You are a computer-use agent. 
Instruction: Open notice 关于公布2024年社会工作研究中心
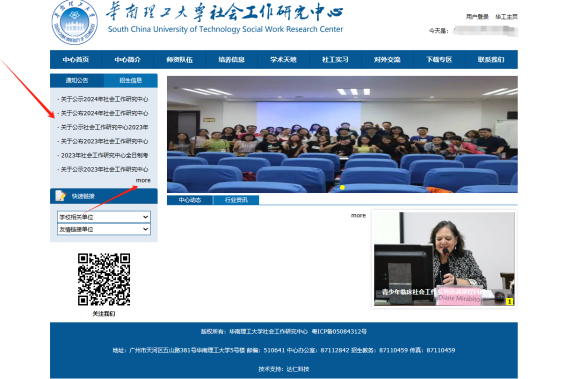coord(104,113)
